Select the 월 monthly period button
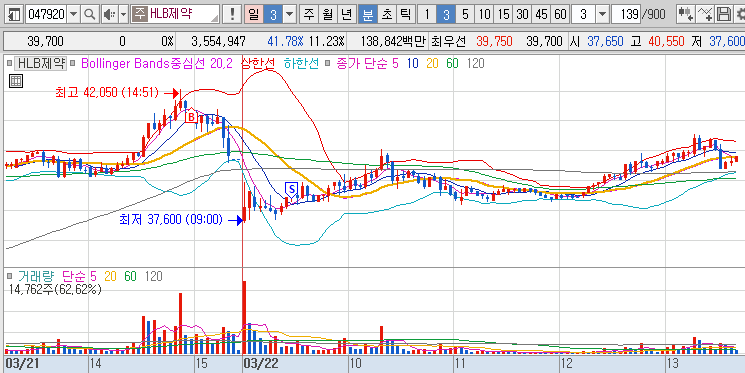 (x=327, y=14)
